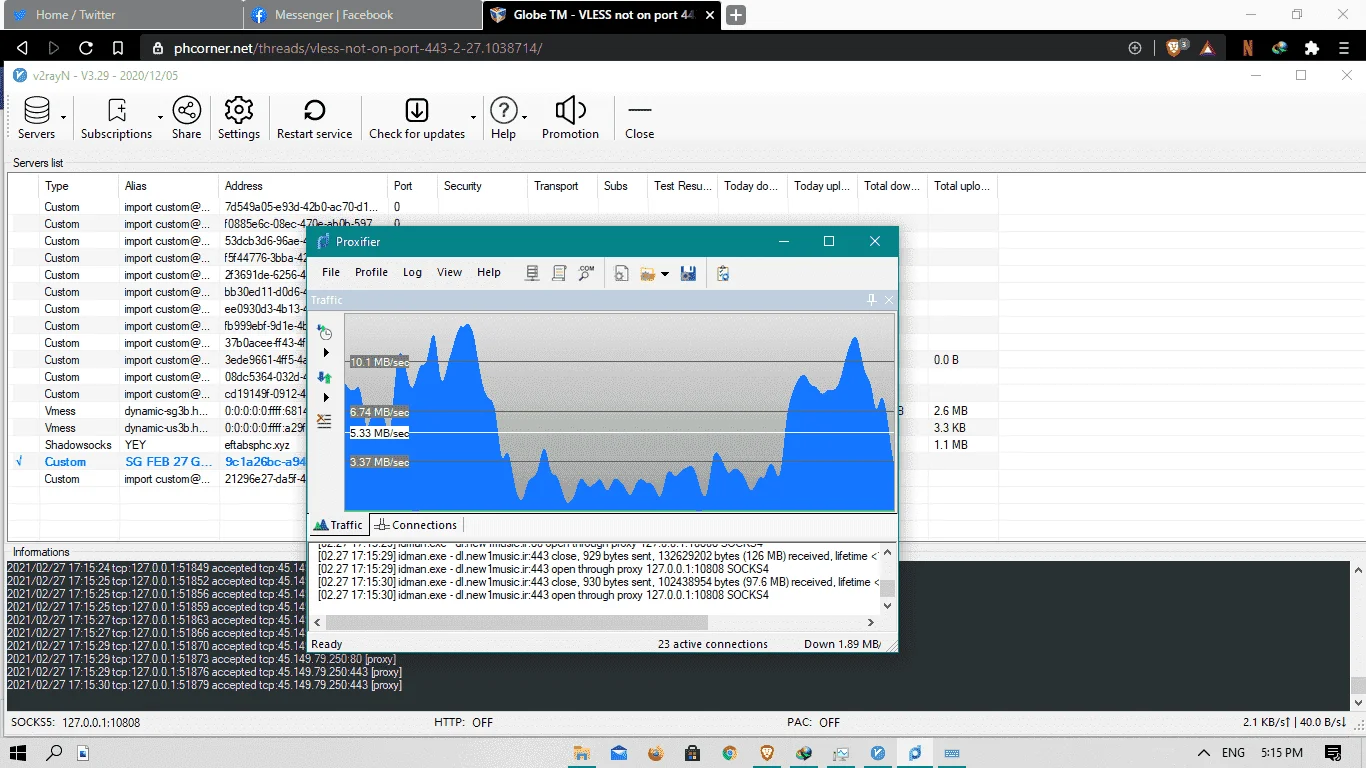Open browser main hamburger menu
The image size is (1366, 768).
click(1345, 47)
